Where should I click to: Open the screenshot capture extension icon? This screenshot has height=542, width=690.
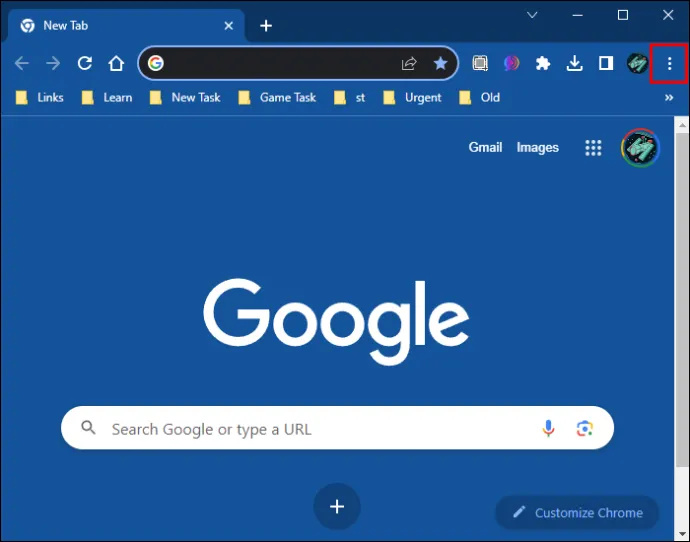click(x=480, y=63)
